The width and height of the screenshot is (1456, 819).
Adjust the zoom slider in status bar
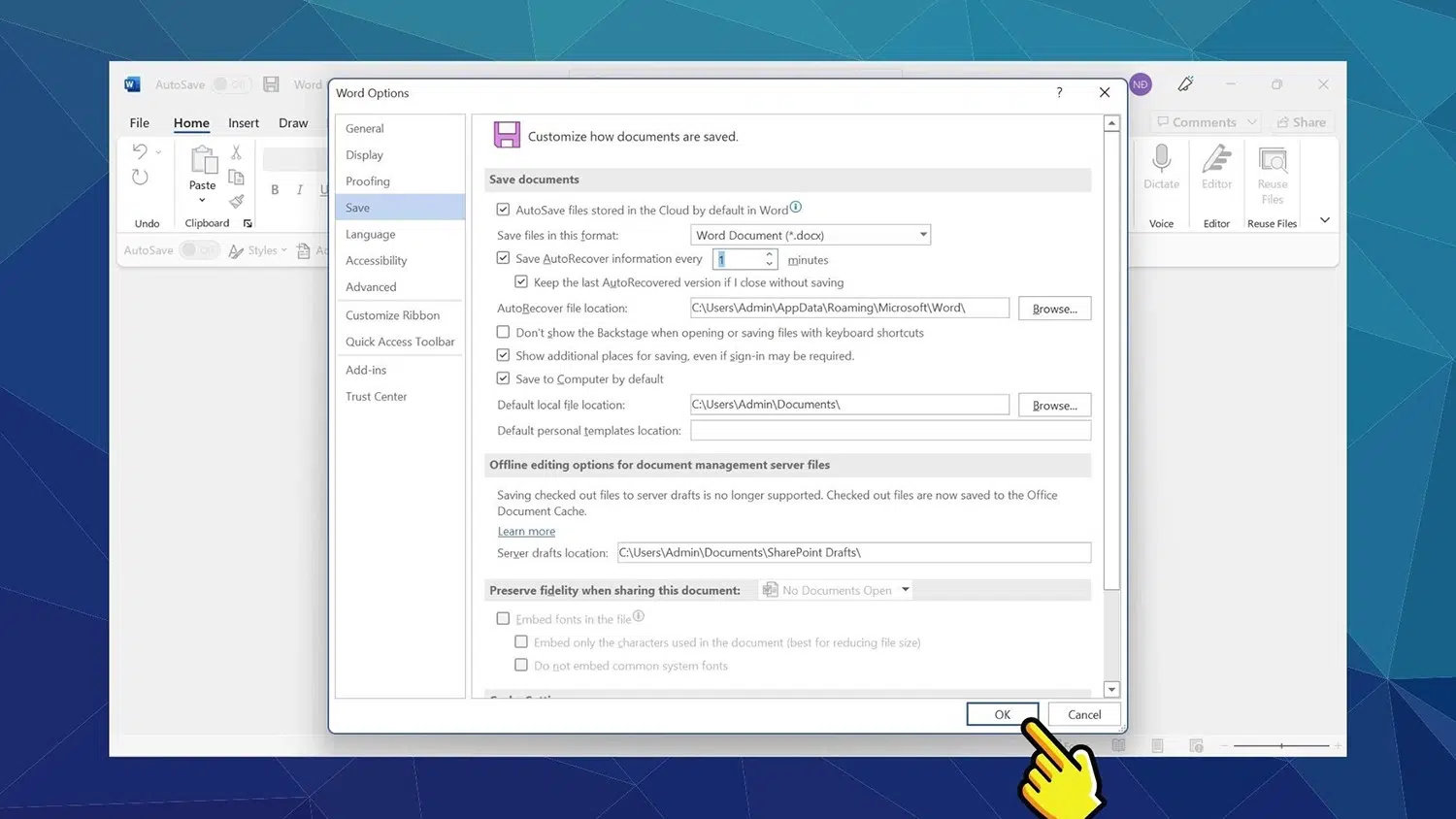pos(1281,745)
